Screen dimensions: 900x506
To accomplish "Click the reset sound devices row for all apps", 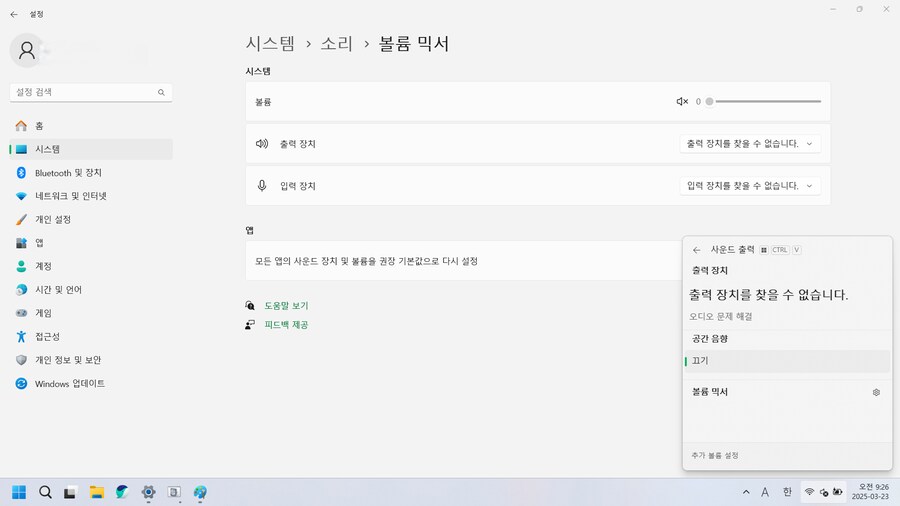I will point(464,261).
